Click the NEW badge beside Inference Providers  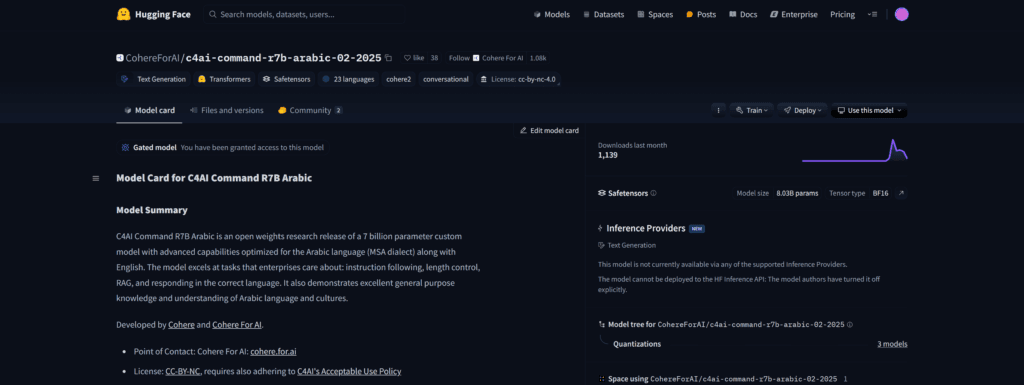(x=697, y=229)
